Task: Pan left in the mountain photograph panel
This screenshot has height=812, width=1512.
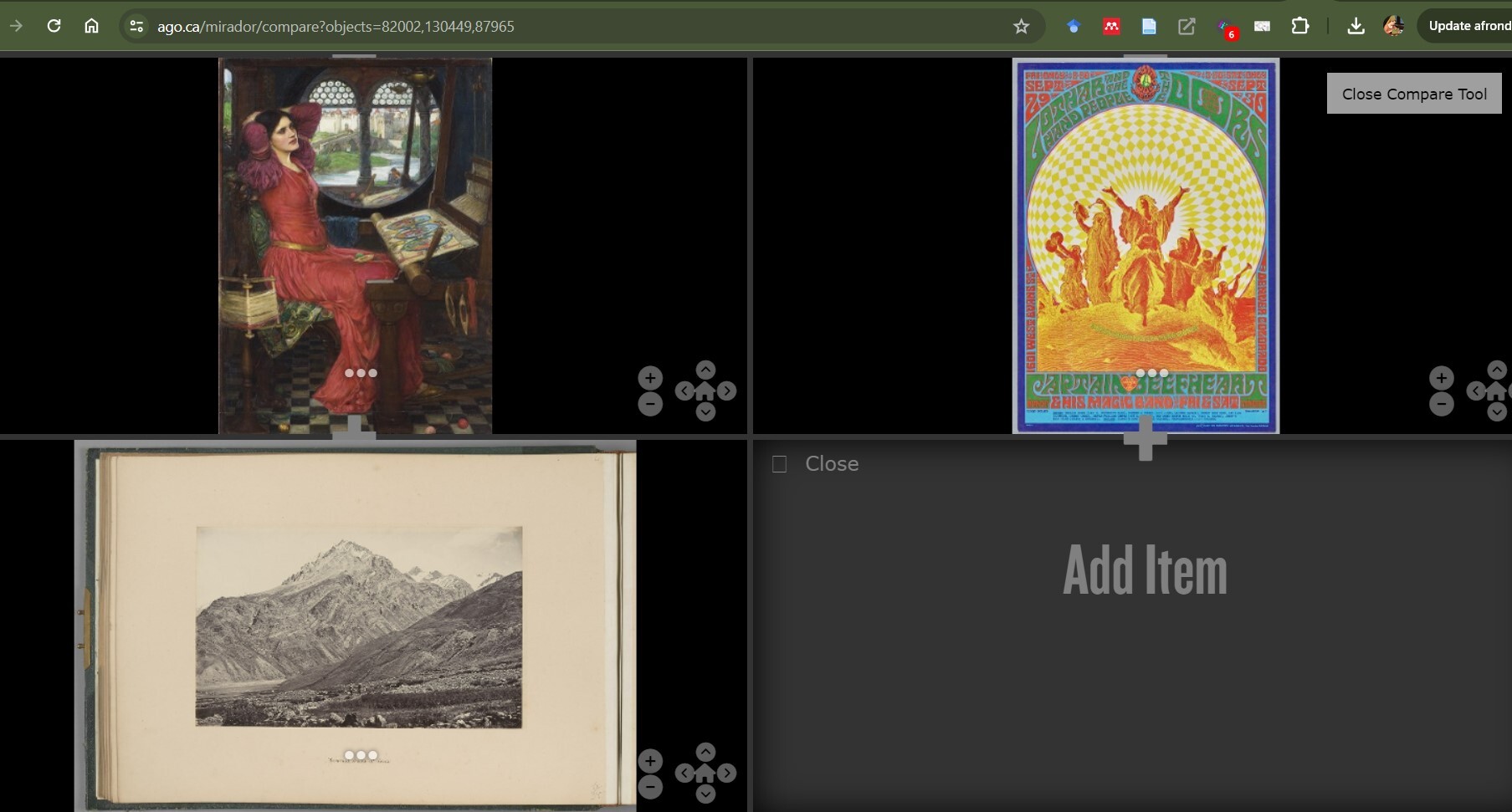Action: click(x=684, y=773)
